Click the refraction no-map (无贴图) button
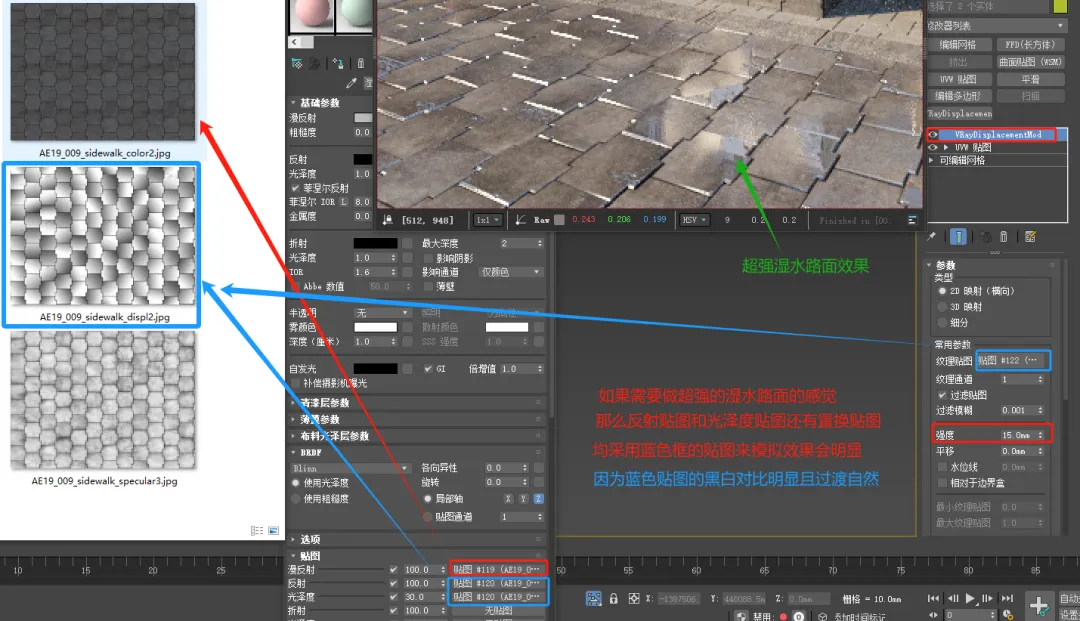 499,611
